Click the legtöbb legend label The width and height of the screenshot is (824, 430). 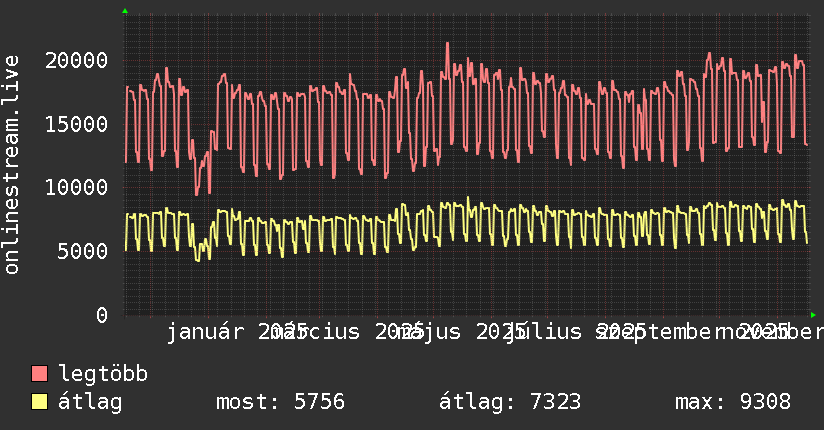103,374
